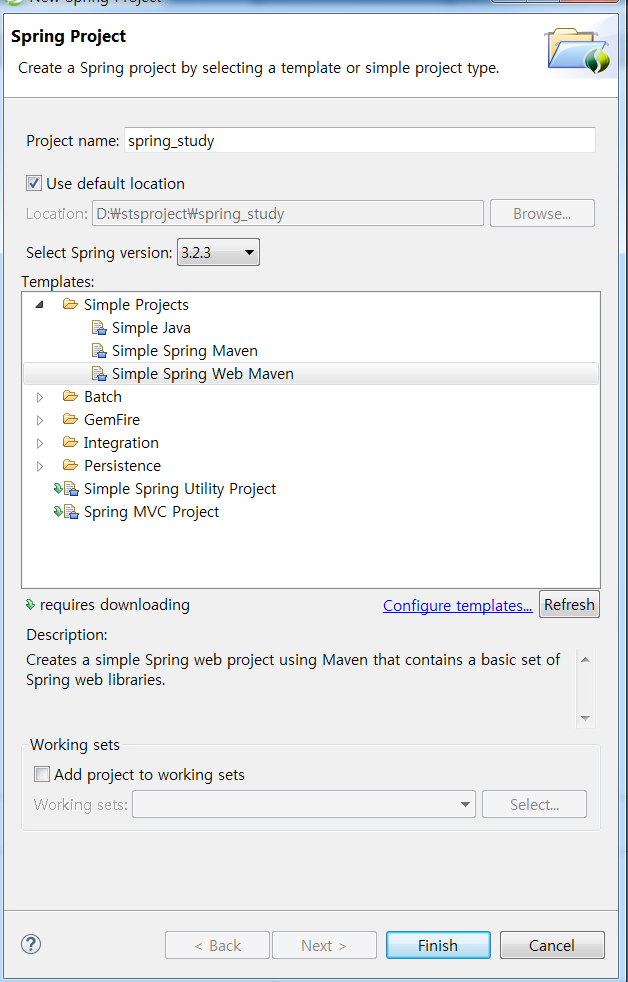Click the Project name input field
Screen dimensions: 628x982
[x=359, y=140]
